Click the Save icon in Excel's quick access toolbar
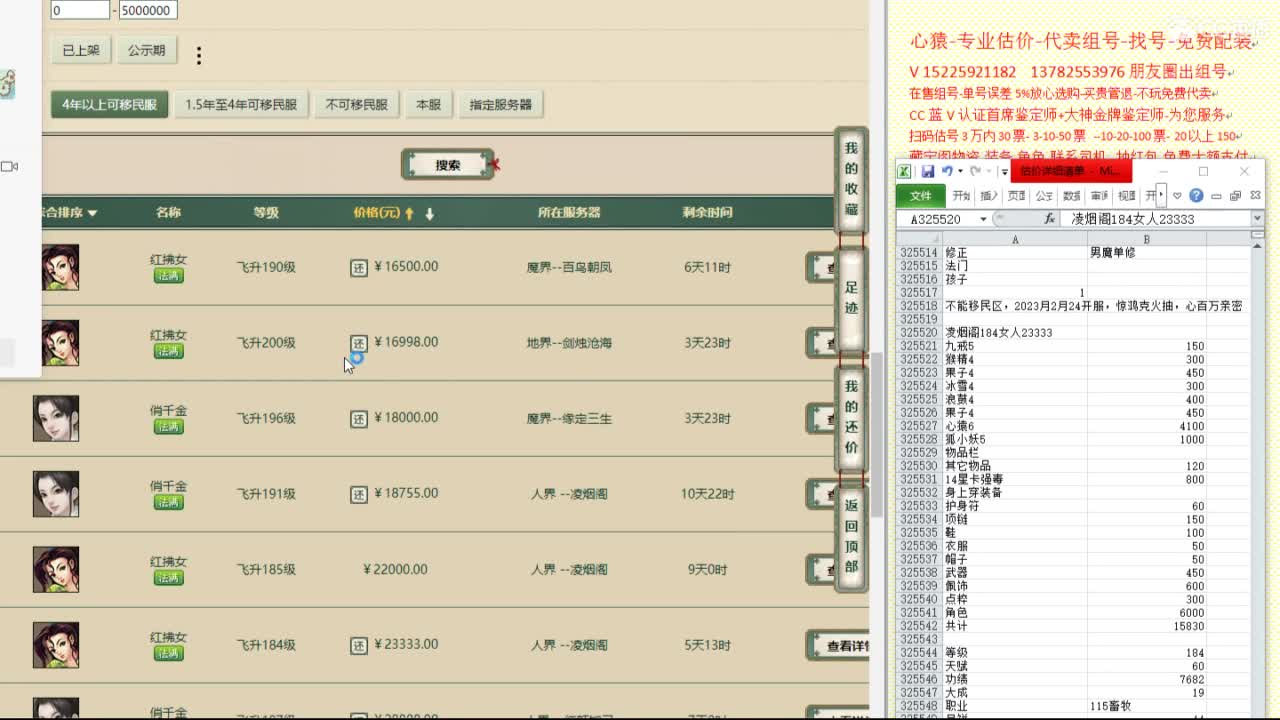 928,171
